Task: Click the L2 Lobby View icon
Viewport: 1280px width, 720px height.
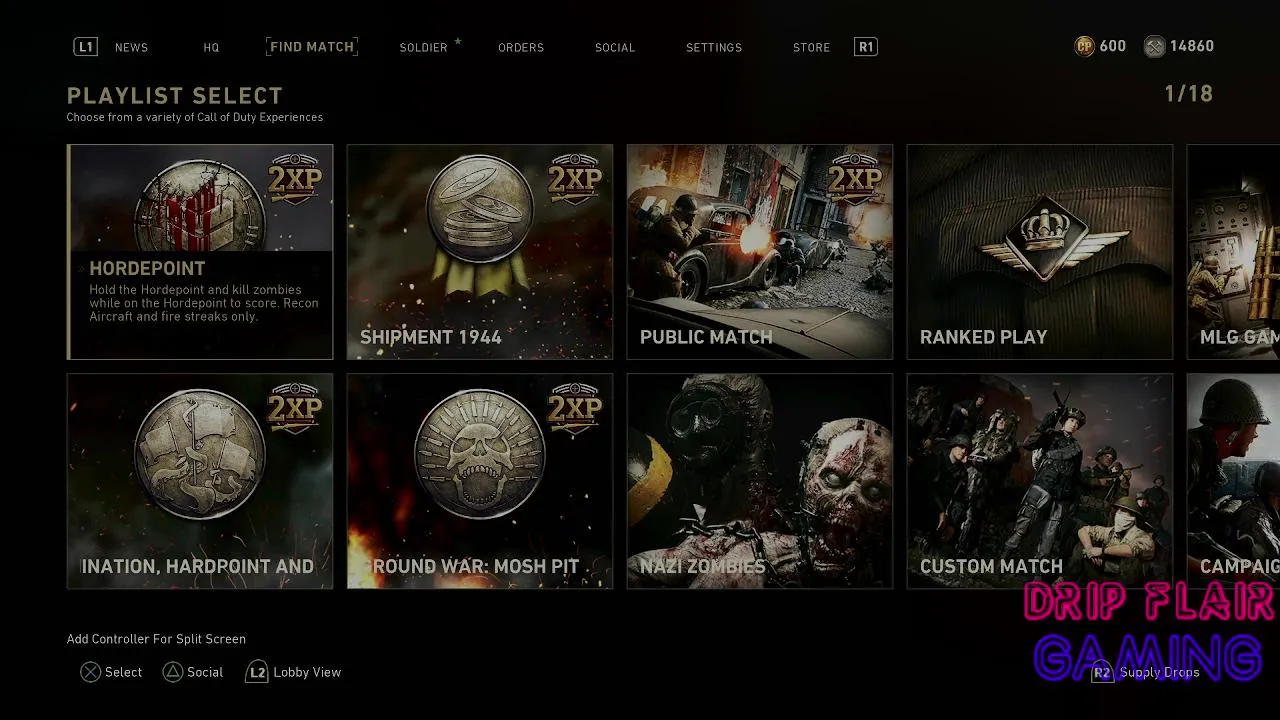Action: [257, 672]
